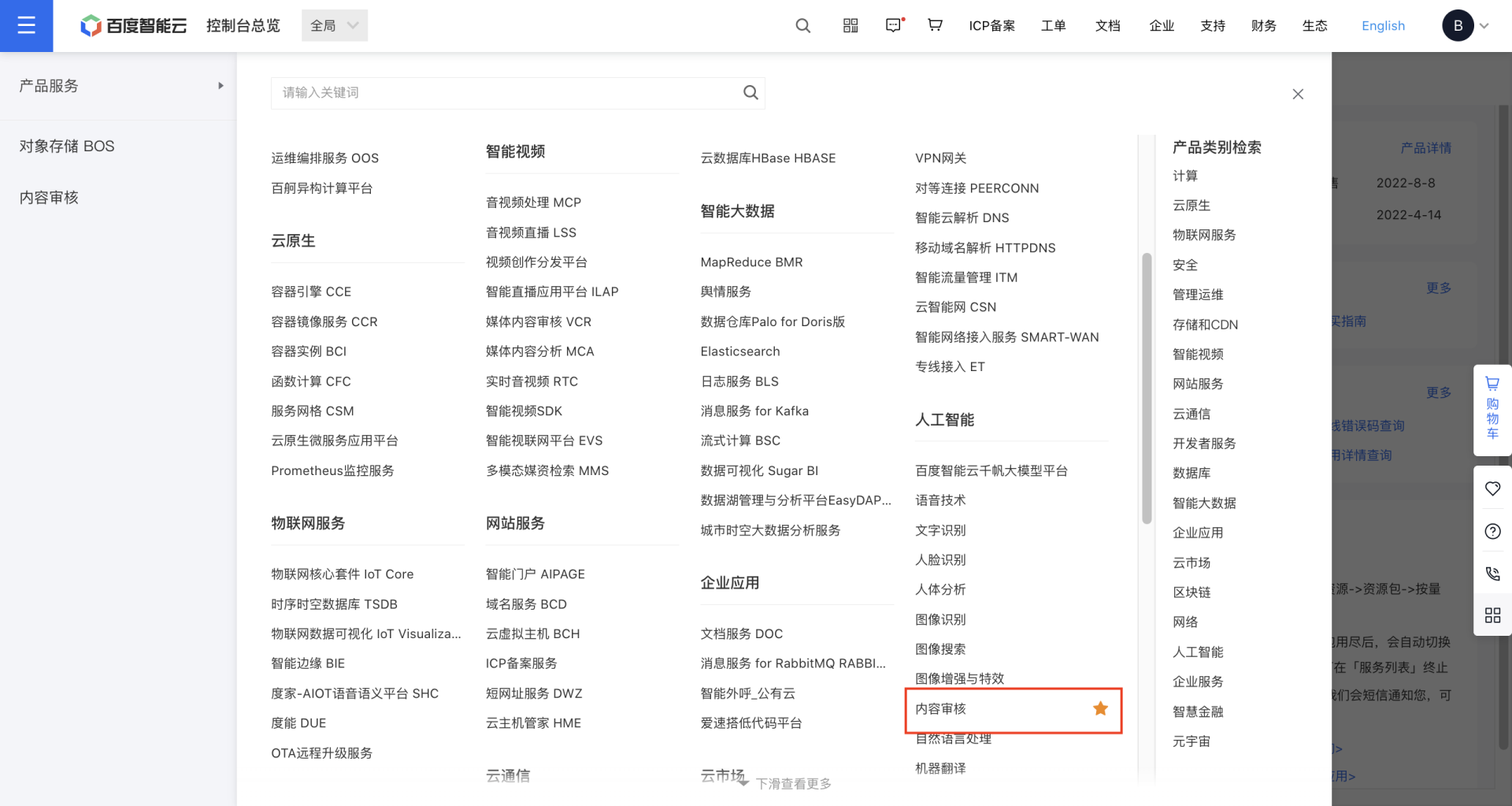Filter by category 计算

pyautogui.click(x=1184, y=176)
